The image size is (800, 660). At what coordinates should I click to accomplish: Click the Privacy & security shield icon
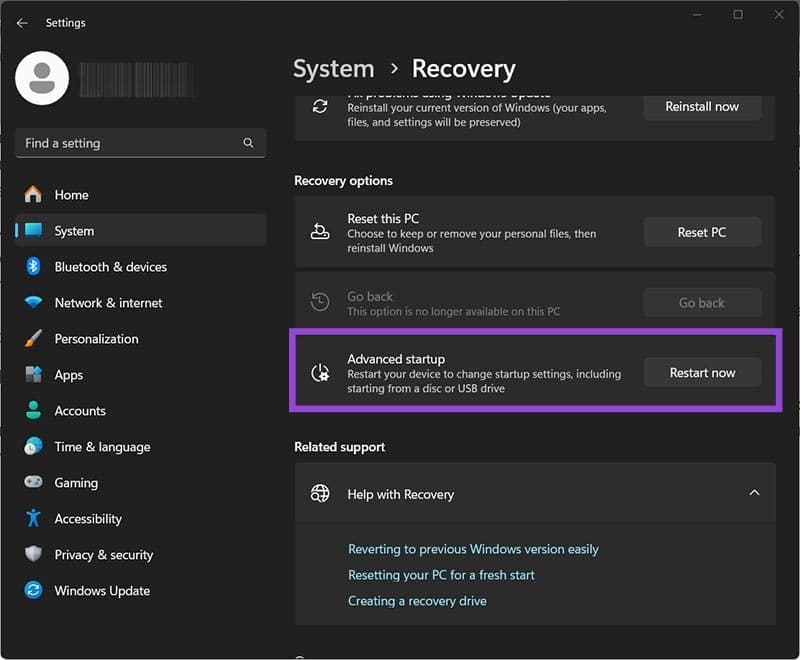pos(33,555)
